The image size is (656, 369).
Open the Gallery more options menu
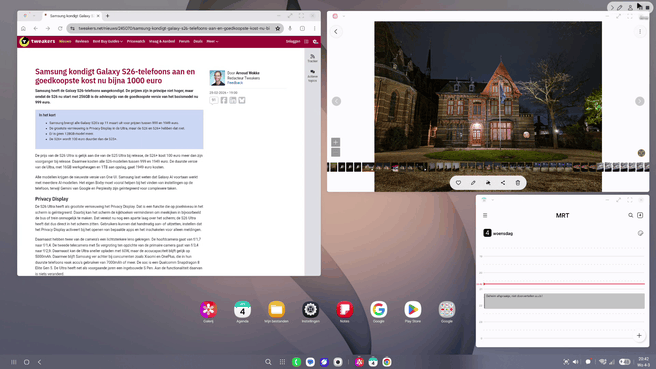[640, 31]
